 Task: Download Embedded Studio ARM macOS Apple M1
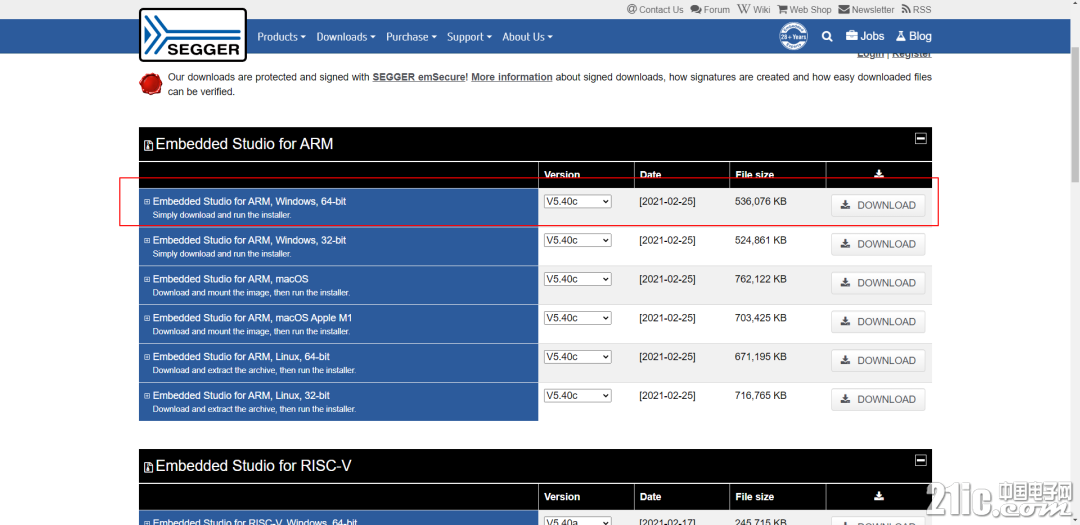tap(878, 322)
